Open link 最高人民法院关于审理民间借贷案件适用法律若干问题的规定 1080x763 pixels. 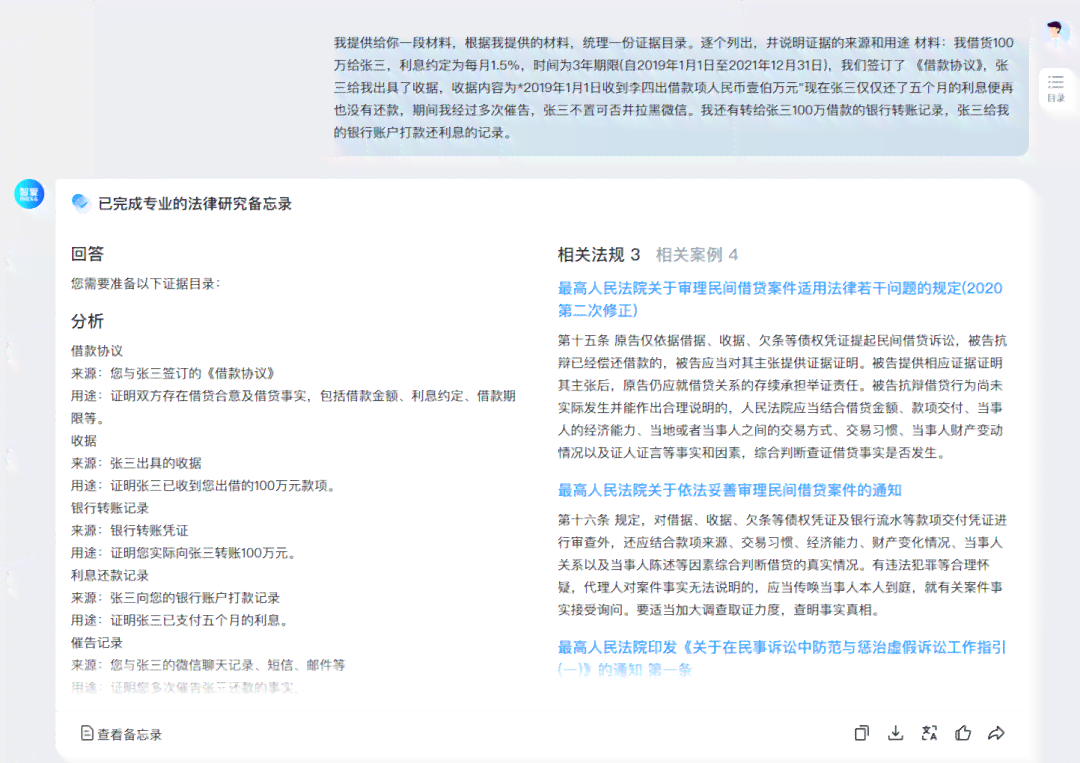tap(780, 299)
